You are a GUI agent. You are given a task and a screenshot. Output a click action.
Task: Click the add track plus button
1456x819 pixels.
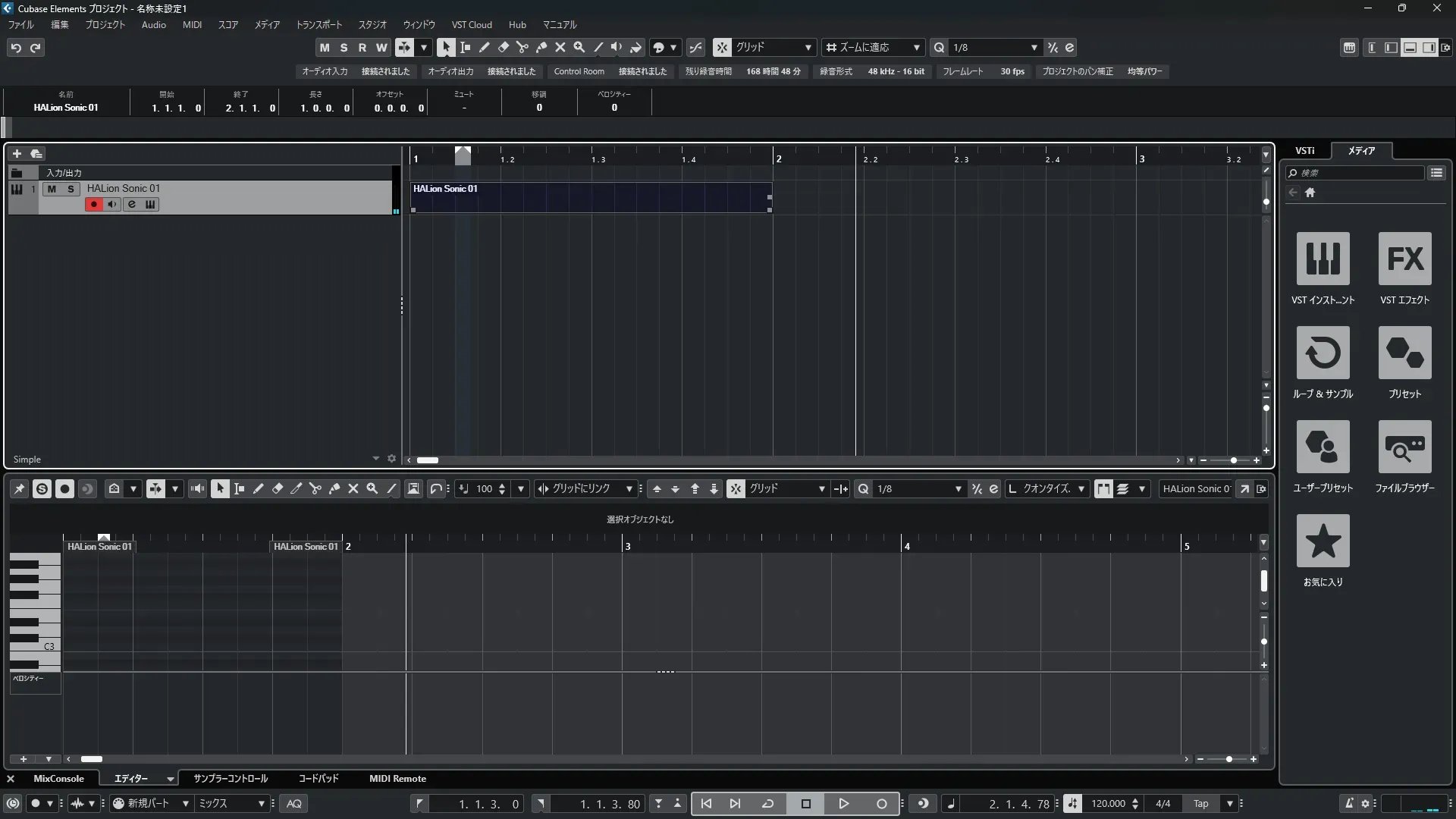tap(17, 154)
